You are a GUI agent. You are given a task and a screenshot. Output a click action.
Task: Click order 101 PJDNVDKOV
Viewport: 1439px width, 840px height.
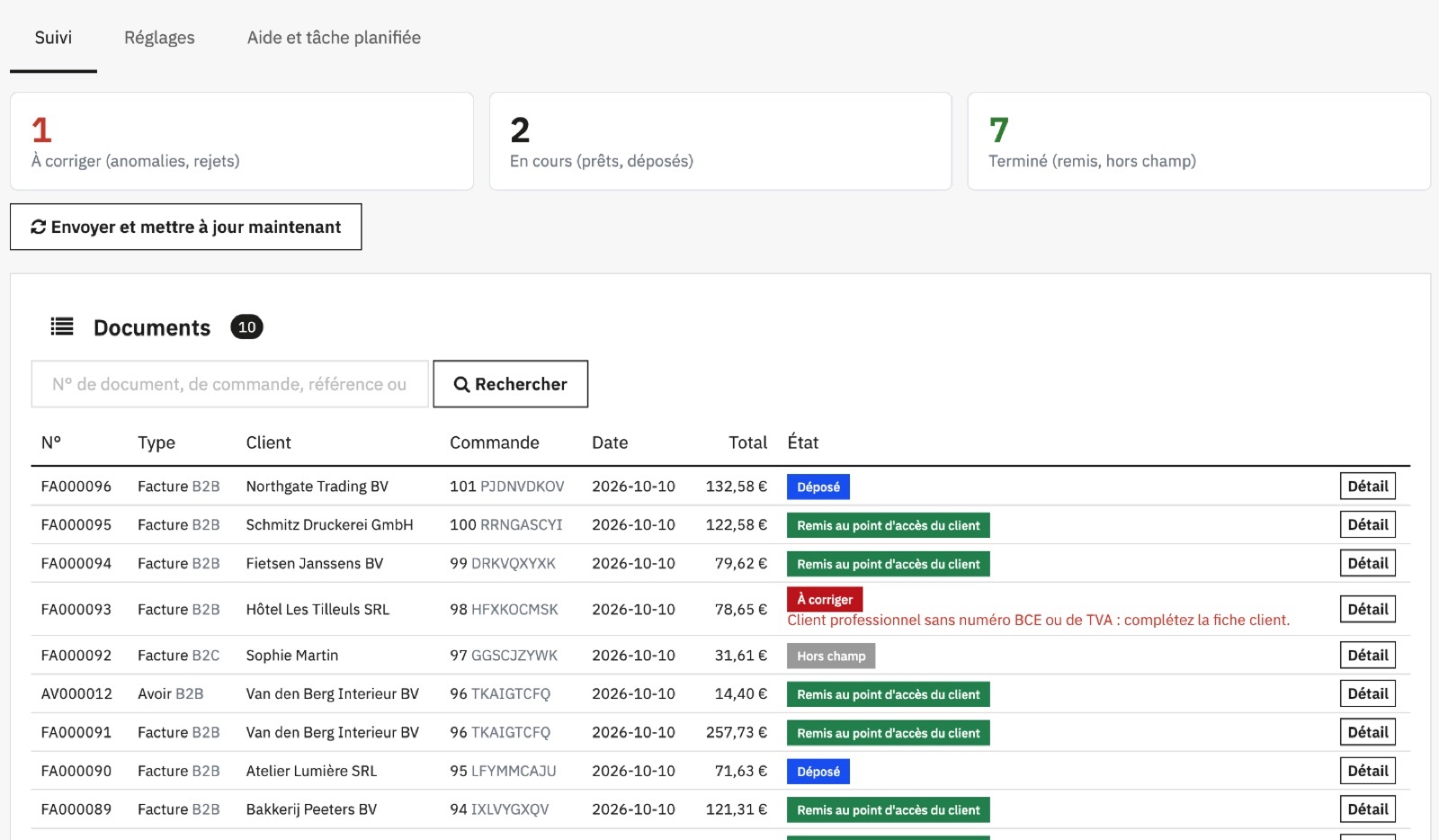(507, 487)
